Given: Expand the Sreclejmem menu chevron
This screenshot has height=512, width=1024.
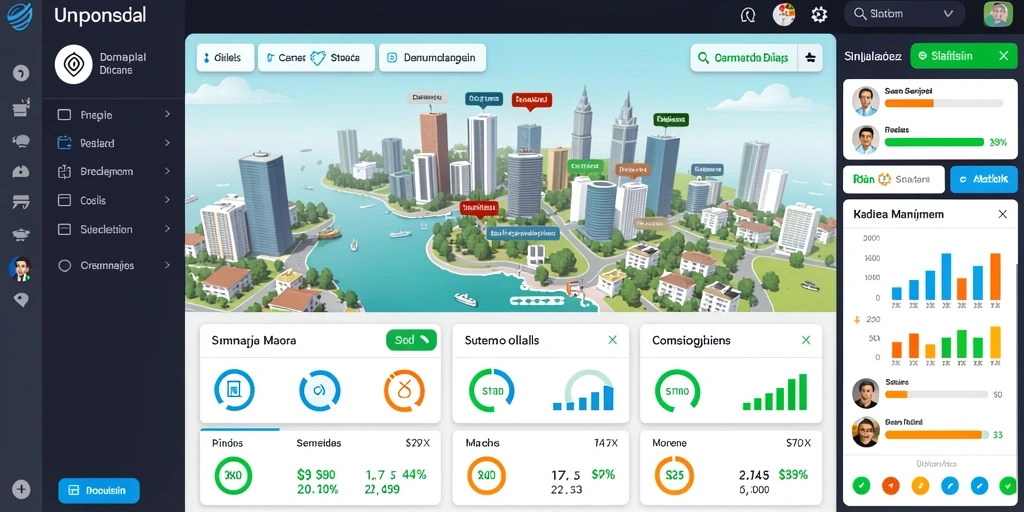Looking at the screenshot, I should click(167, 171).
